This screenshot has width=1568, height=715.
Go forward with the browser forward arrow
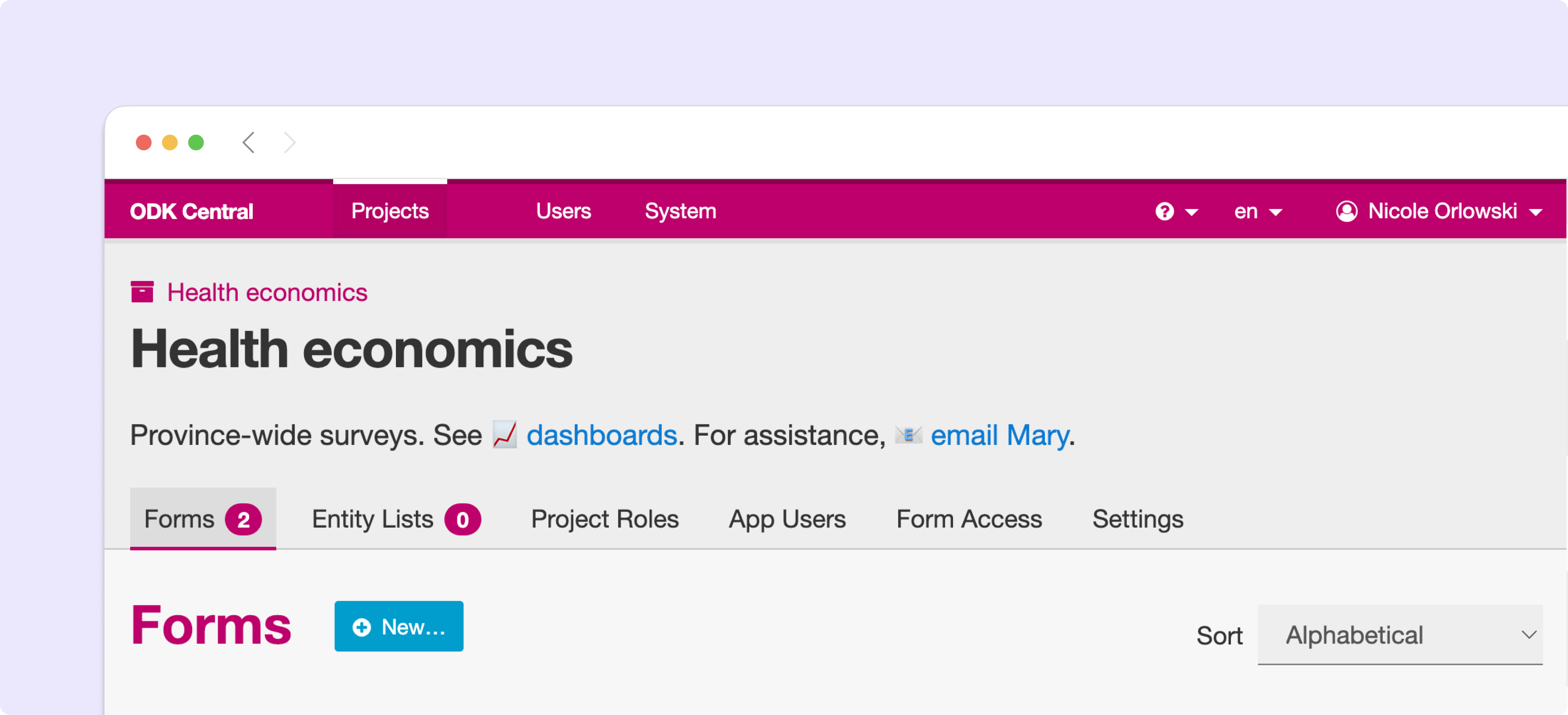[x=290, y=142]
